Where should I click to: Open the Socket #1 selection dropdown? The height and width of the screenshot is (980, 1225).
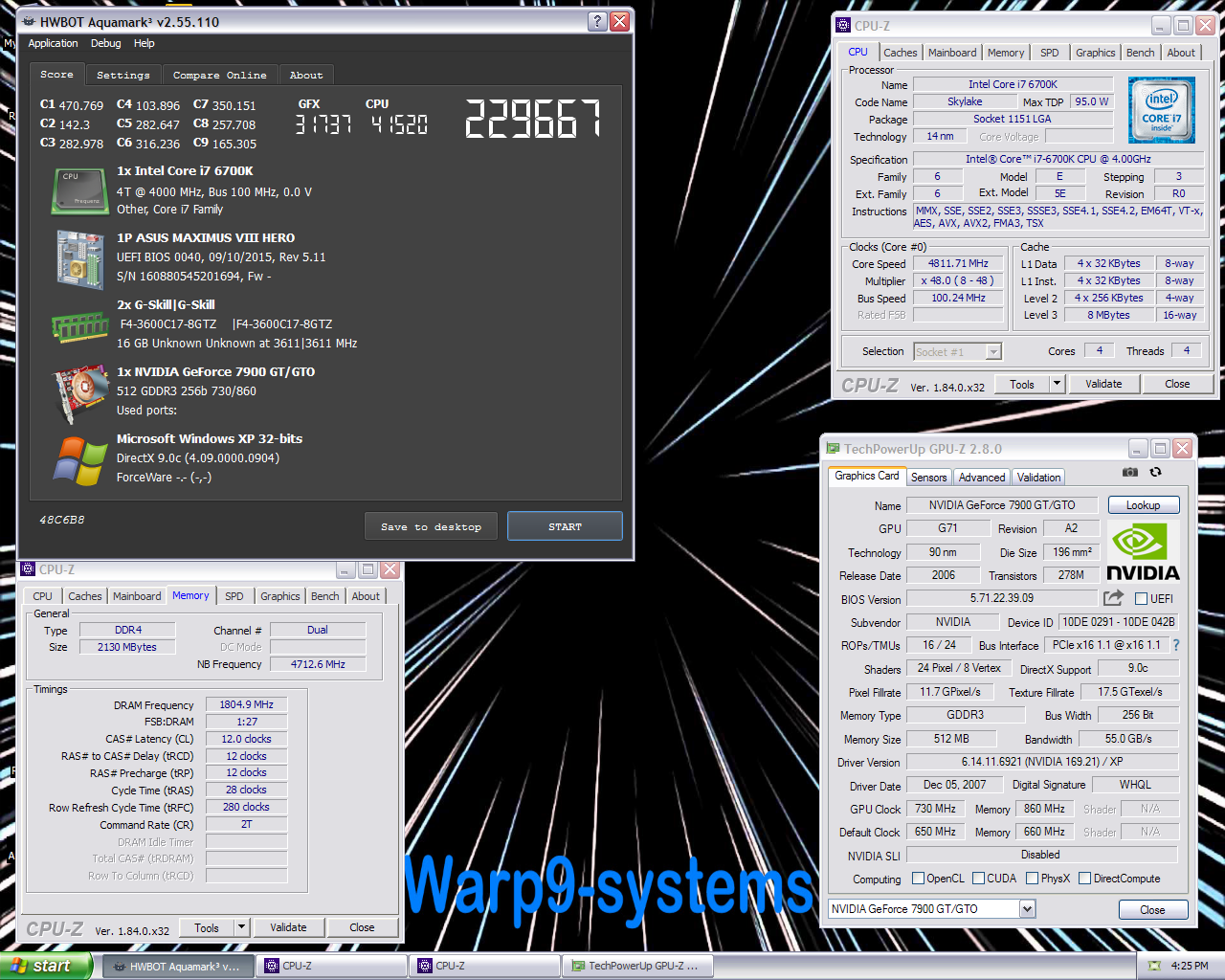click(993, 351)
